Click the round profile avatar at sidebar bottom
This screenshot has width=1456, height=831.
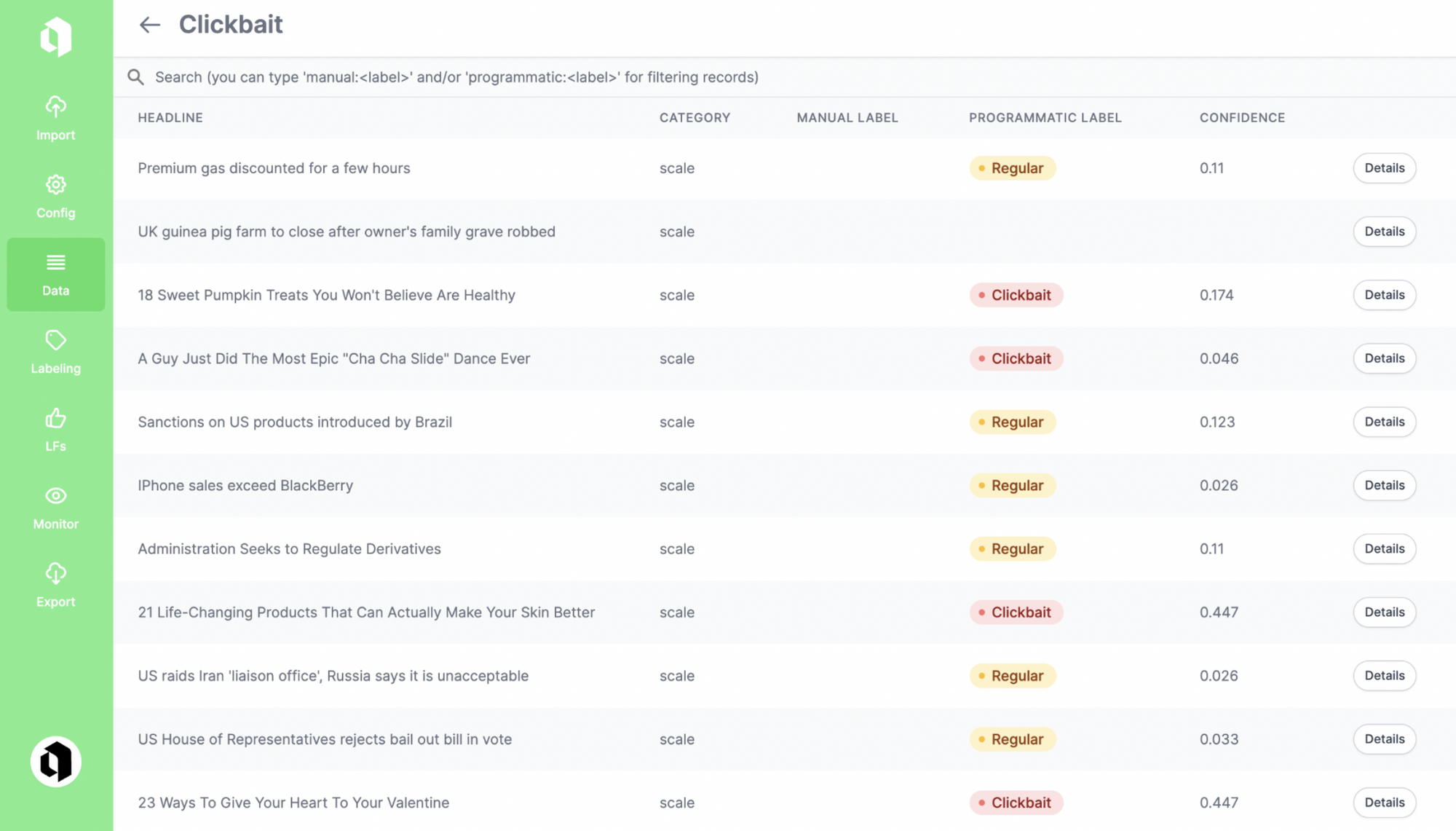tap(56, 762)
